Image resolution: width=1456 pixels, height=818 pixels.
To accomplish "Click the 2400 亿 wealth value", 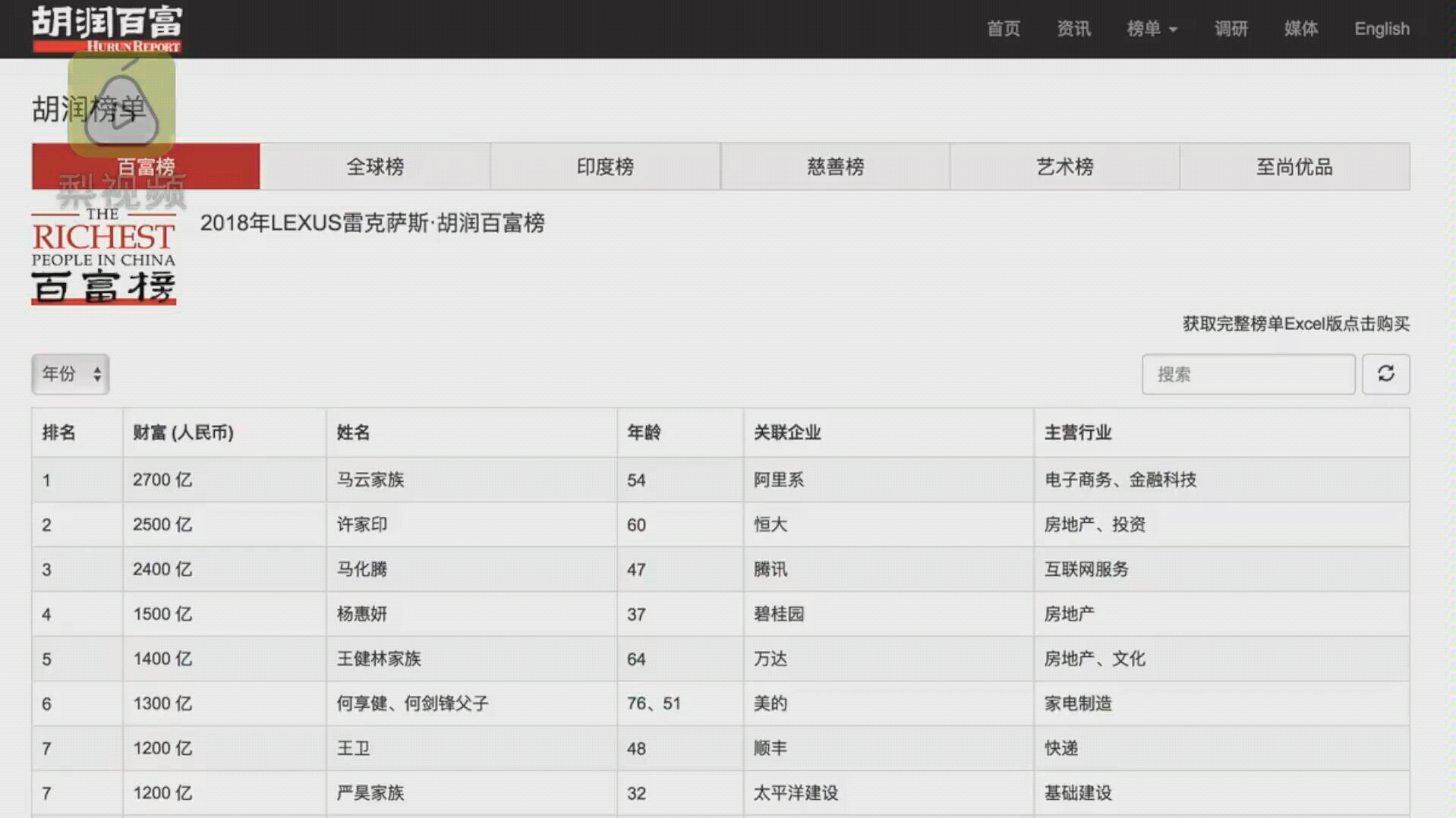I will pyautogui.click(x=162, y=569).
